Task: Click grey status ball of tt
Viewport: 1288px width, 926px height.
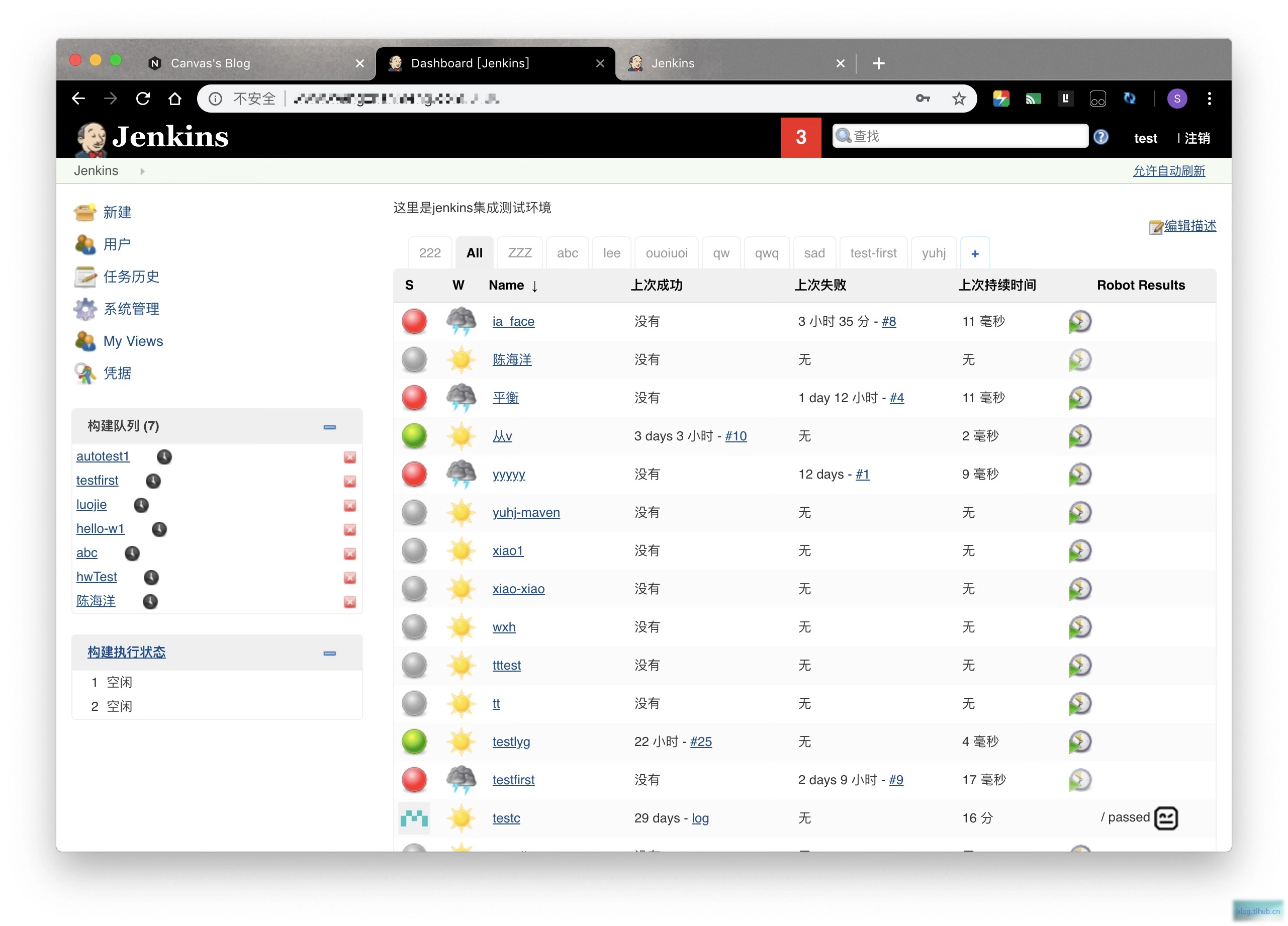Action: pyautogui.click(x=414, y=703)
